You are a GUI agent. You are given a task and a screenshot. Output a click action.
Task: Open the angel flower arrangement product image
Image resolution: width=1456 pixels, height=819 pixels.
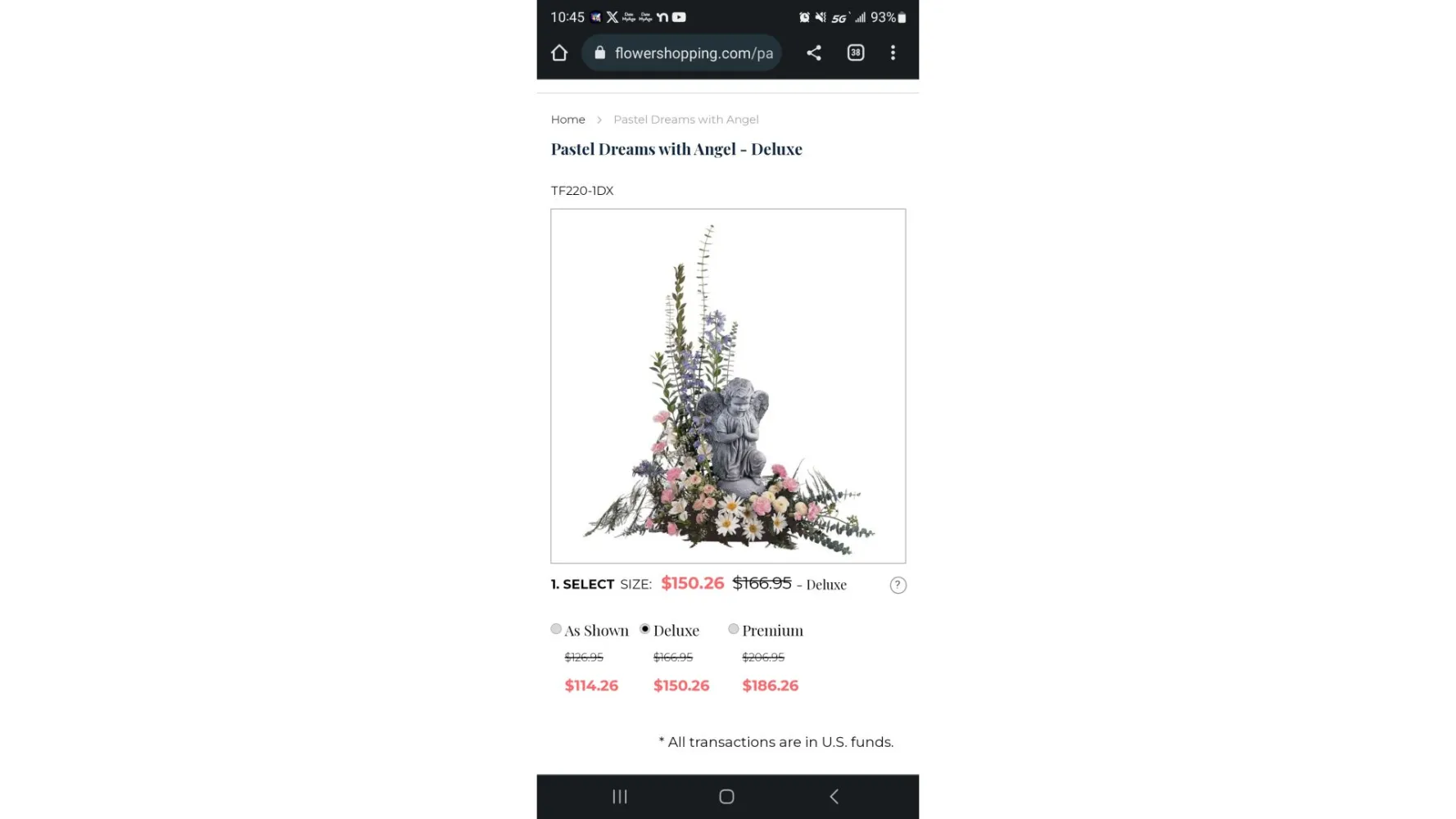click(728, 386)
